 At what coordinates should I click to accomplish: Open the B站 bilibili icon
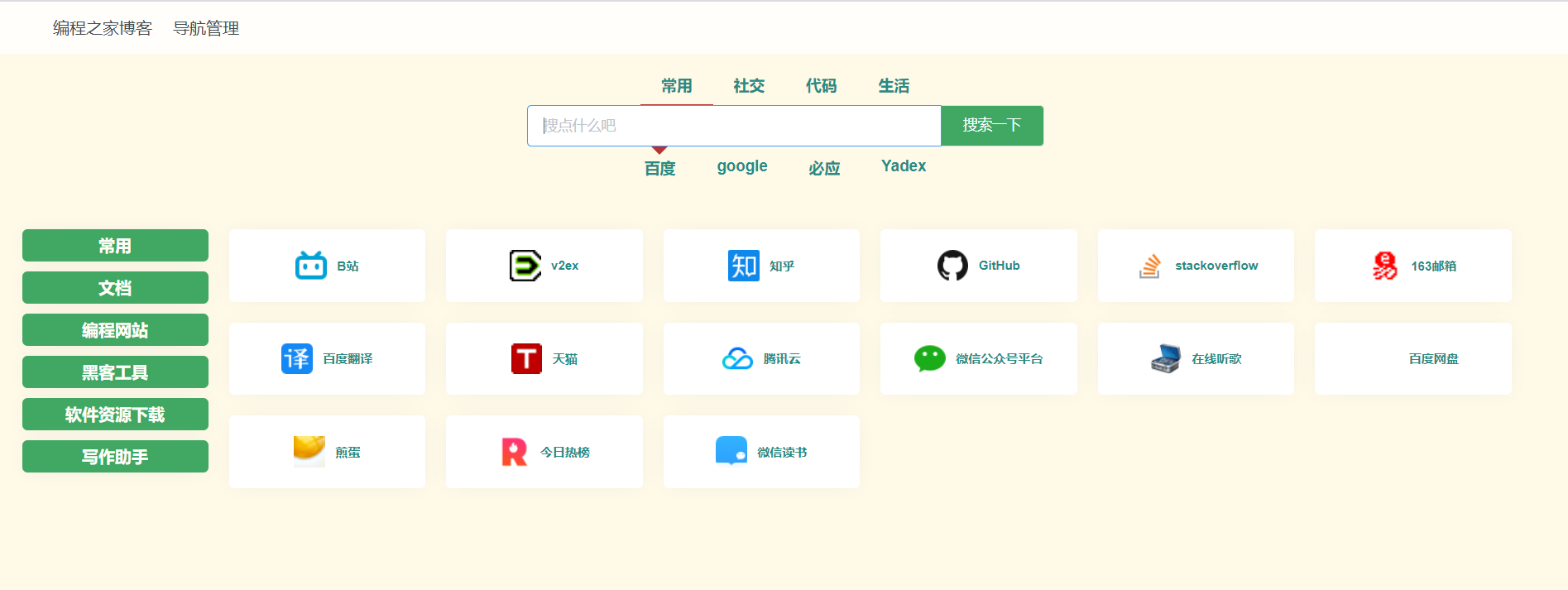point(311,266)
